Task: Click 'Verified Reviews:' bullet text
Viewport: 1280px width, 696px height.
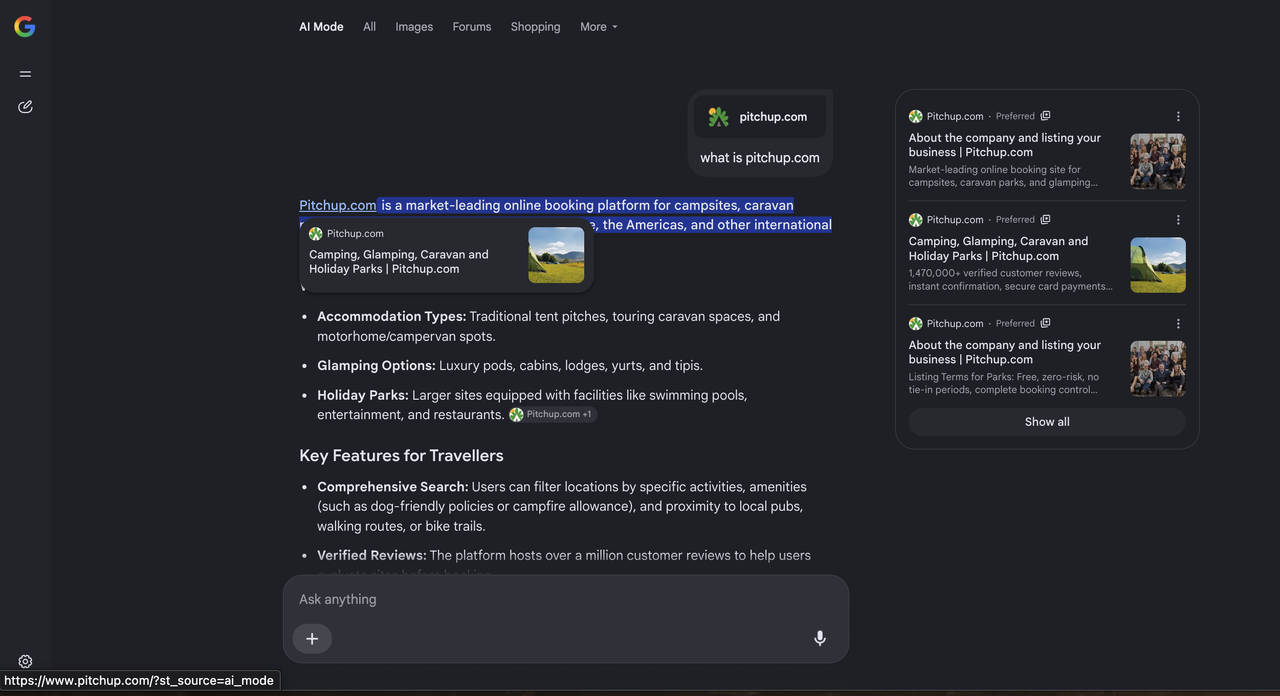Action: point(372,556)
